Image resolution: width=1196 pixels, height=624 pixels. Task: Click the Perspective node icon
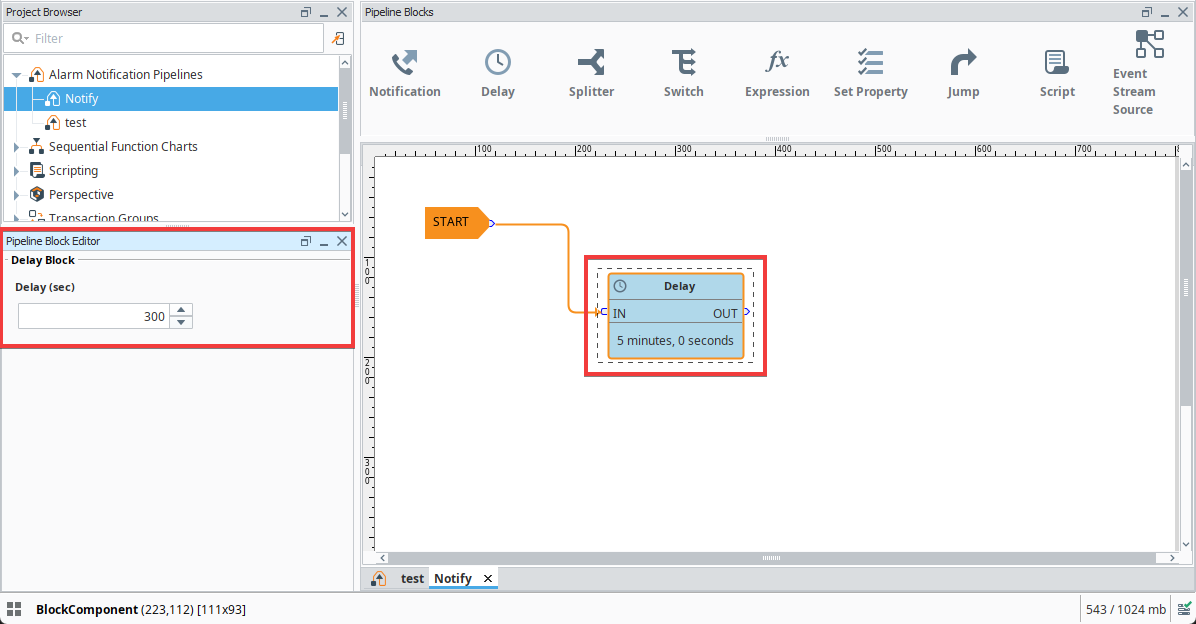37,195
